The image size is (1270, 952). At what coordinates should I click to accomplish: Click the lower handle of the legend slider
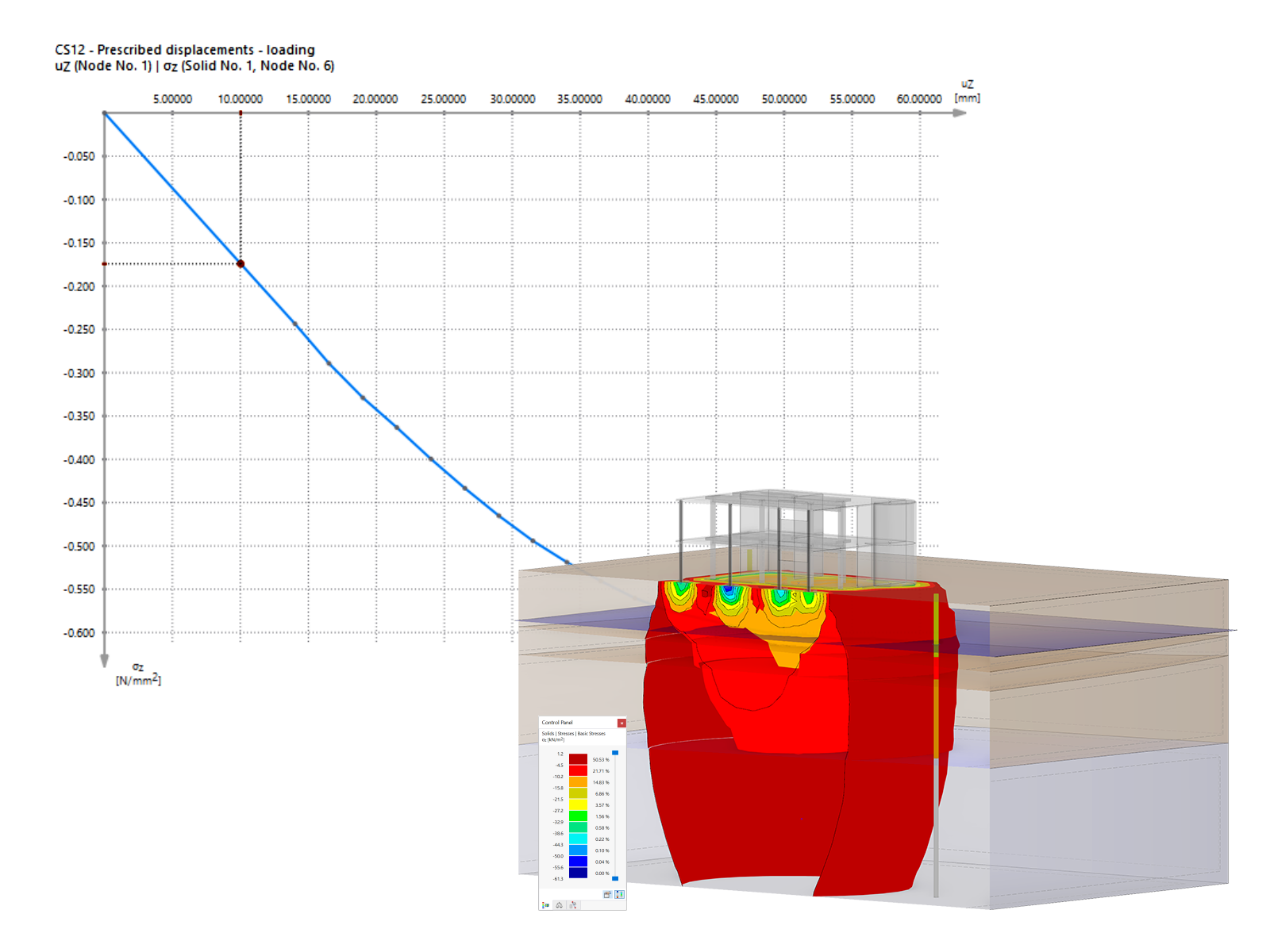[615, 878]
